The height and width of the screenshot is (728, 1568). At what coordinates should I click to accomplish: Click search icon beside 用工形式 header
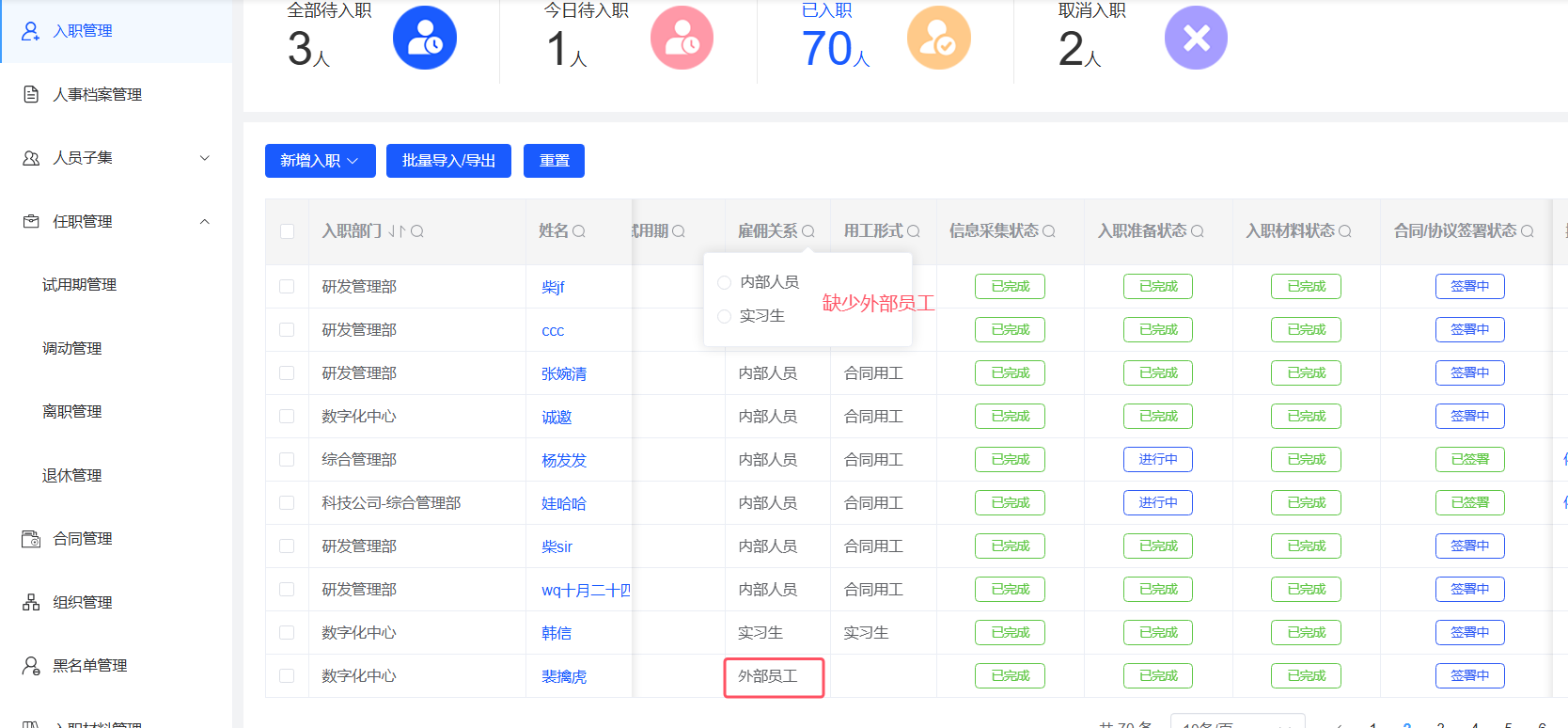(914, 231)
